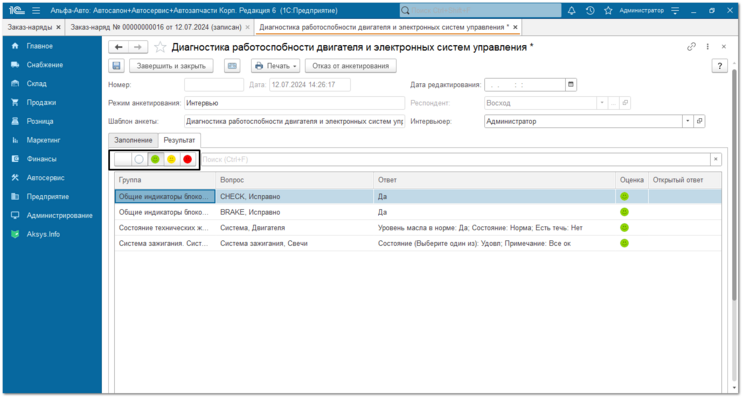Expand Интервьюер dropdown arrow
Image resolution: width=743 pixels, height=398 pixels.
click(x=688, y=121)
